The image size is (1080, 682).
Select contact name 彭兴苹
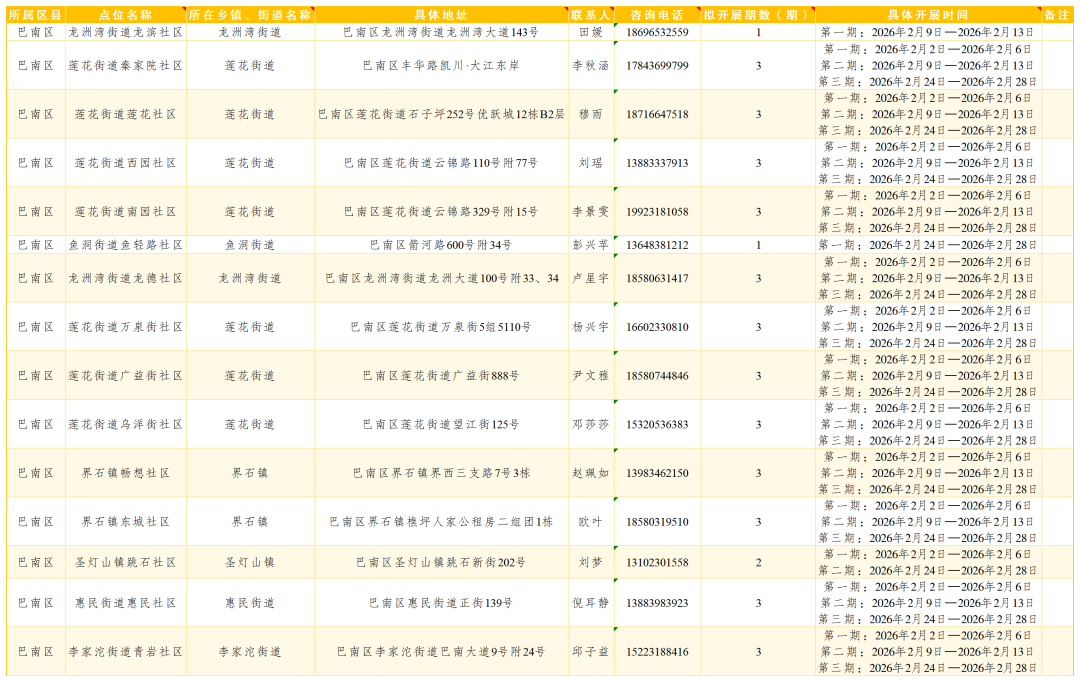pyautogui.click(x=591, y=245)
